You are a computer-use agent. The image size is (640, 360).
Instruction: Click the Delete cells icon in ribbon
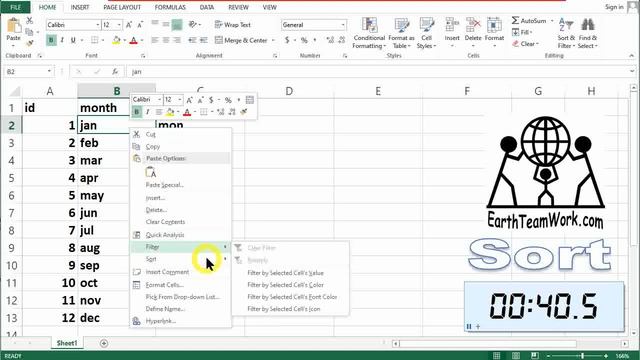coord(473,25)
